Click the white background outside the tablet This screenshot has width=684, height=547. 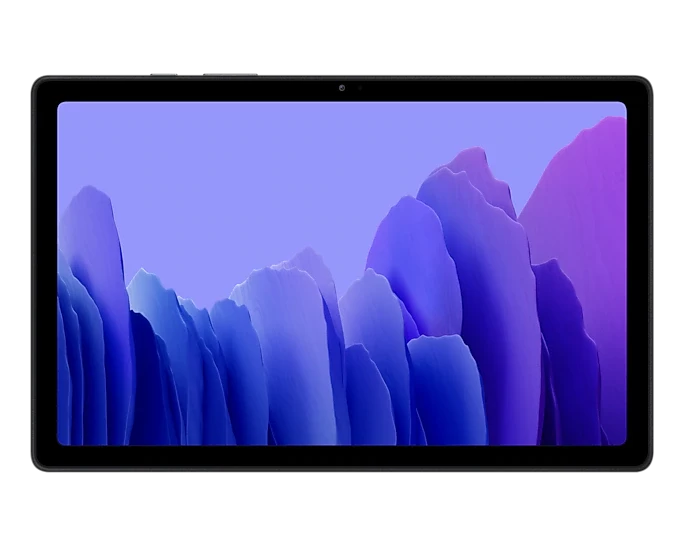pos(342,37)
